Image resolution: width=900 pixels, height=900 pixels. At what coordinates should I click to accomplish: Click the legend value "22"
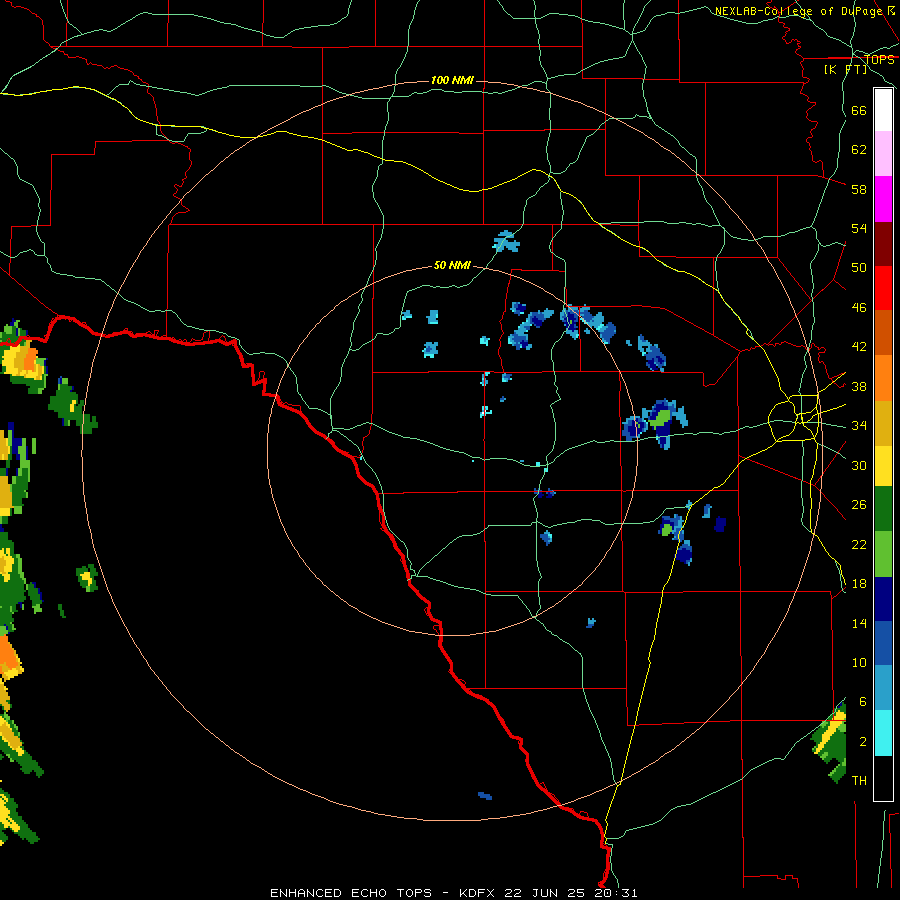(859, 544)
